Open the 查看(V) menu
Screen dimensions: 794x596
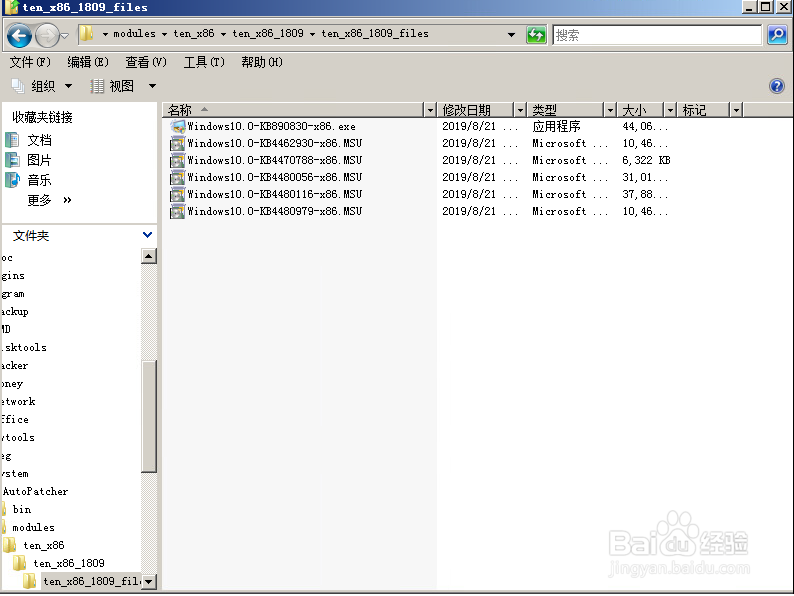coord(146,62)
